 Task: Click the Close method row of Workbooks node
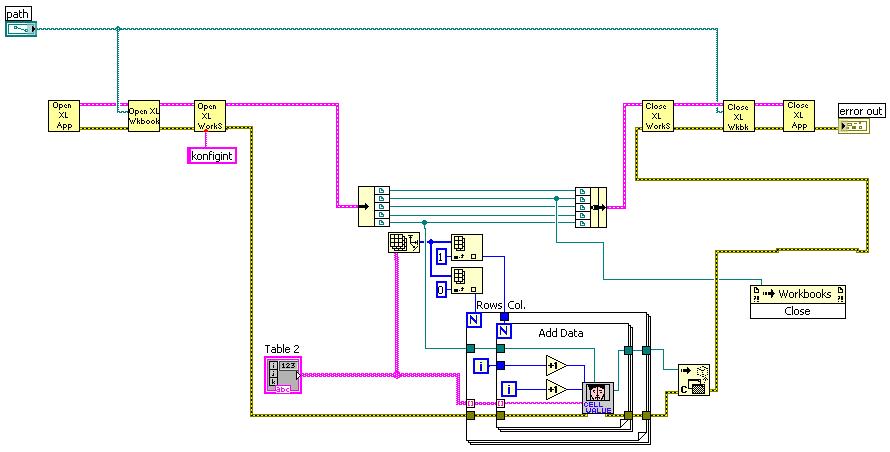coord(797,311)
